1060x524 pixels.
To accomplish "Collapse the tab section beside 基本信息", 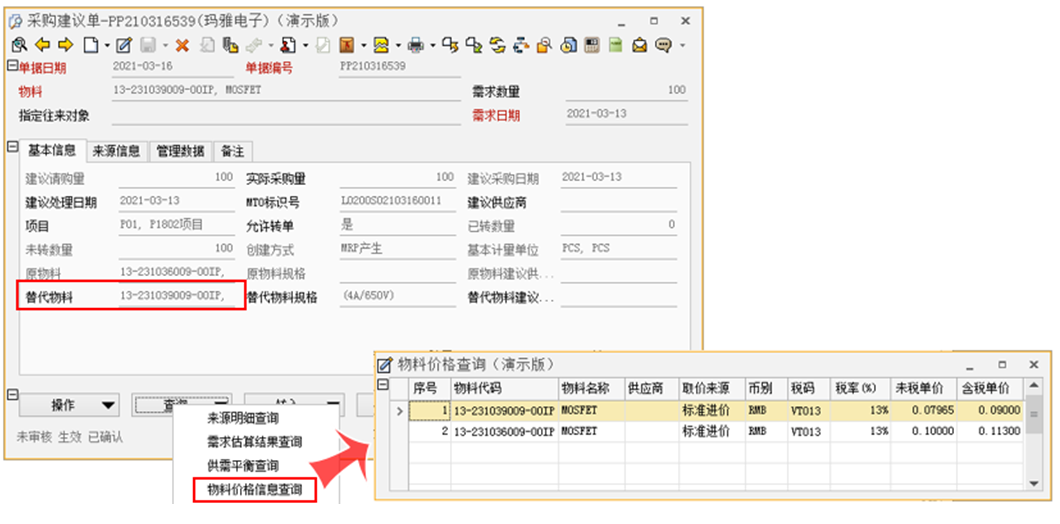I will [x=13, y=147].
